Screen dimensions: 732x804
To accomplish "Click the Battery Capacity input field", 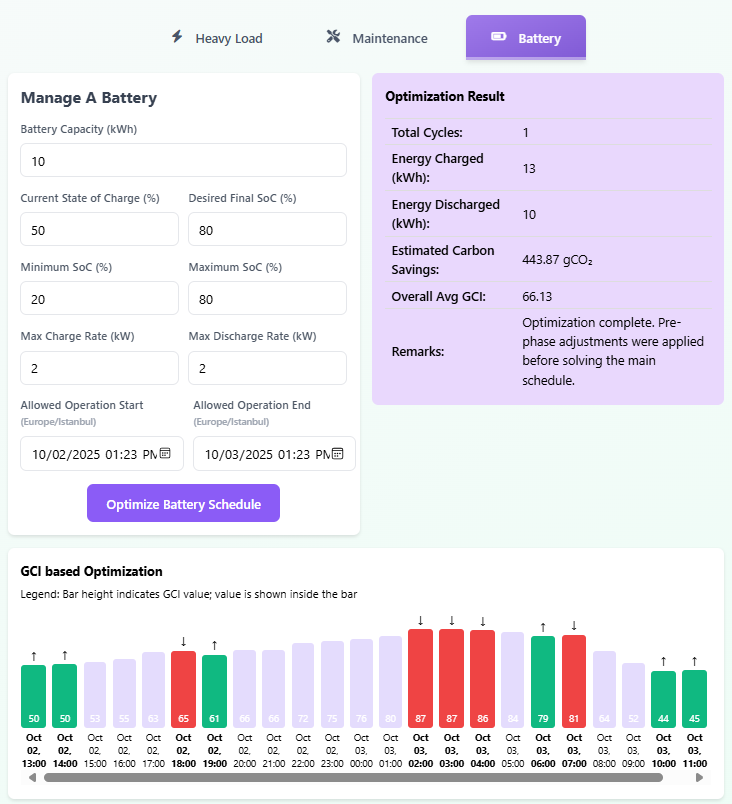I will [183, 161].
